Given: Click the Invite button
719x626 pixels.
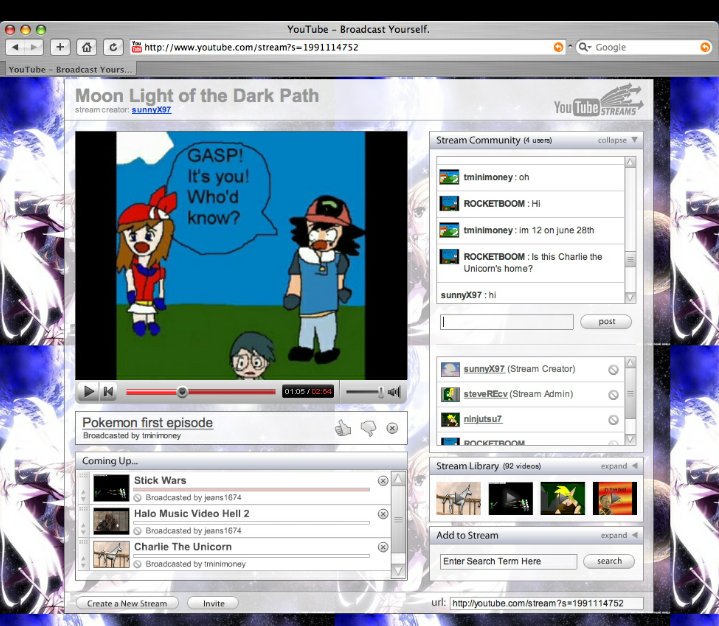Looking at the screenshot, I should [213, 604].
